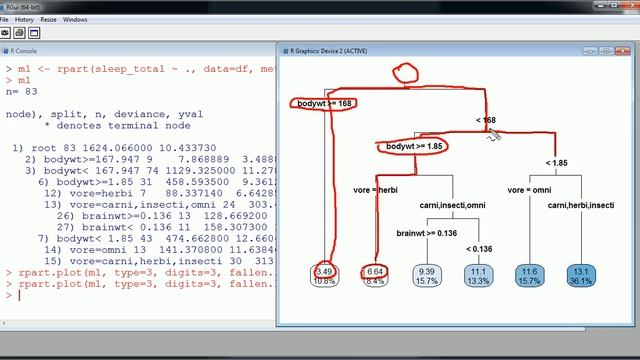
Task: Click the 'vore = omni' split label
Action: point(529,190)
